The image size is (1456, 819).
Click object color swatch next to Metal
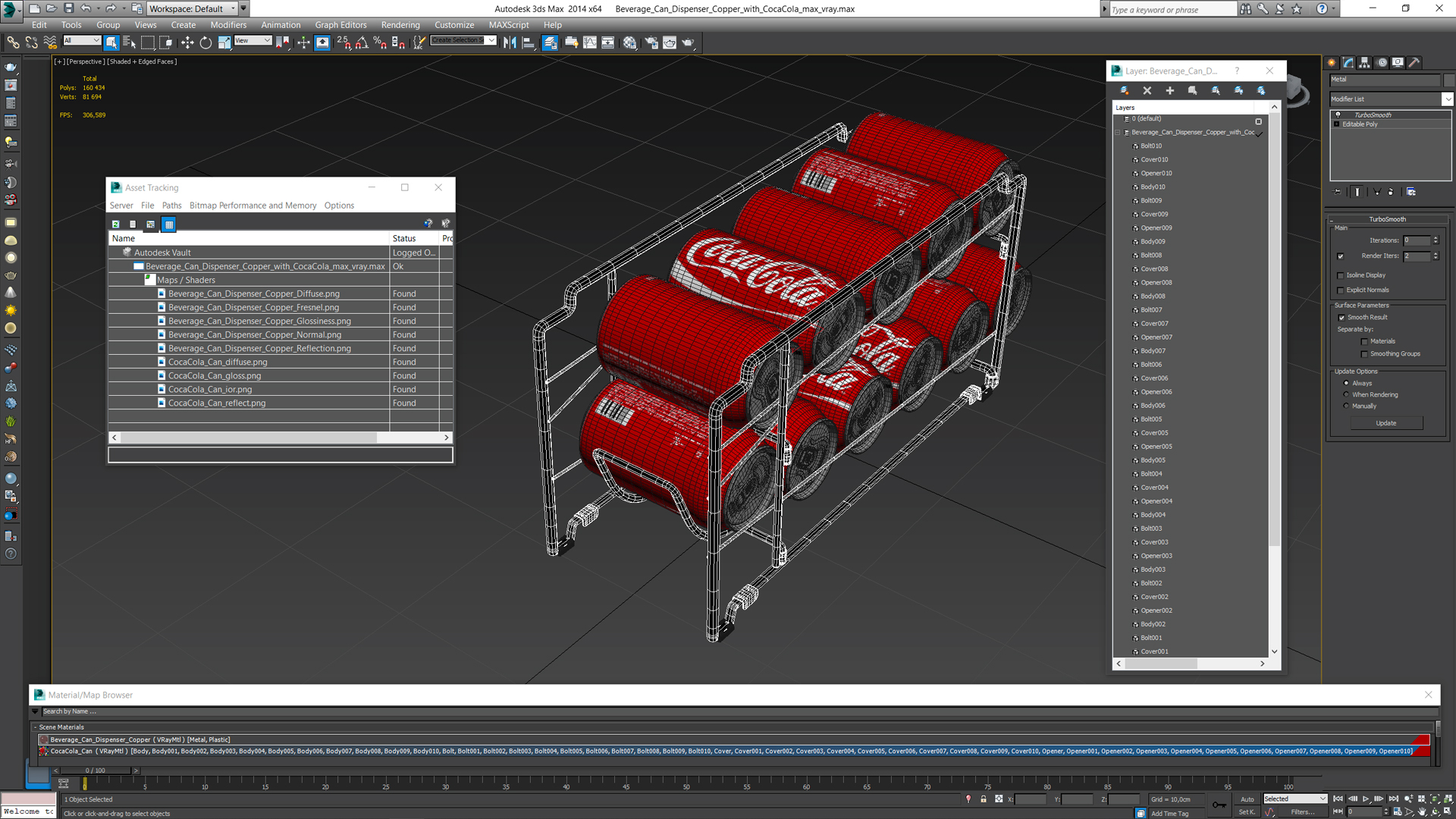click(1448, 80)
